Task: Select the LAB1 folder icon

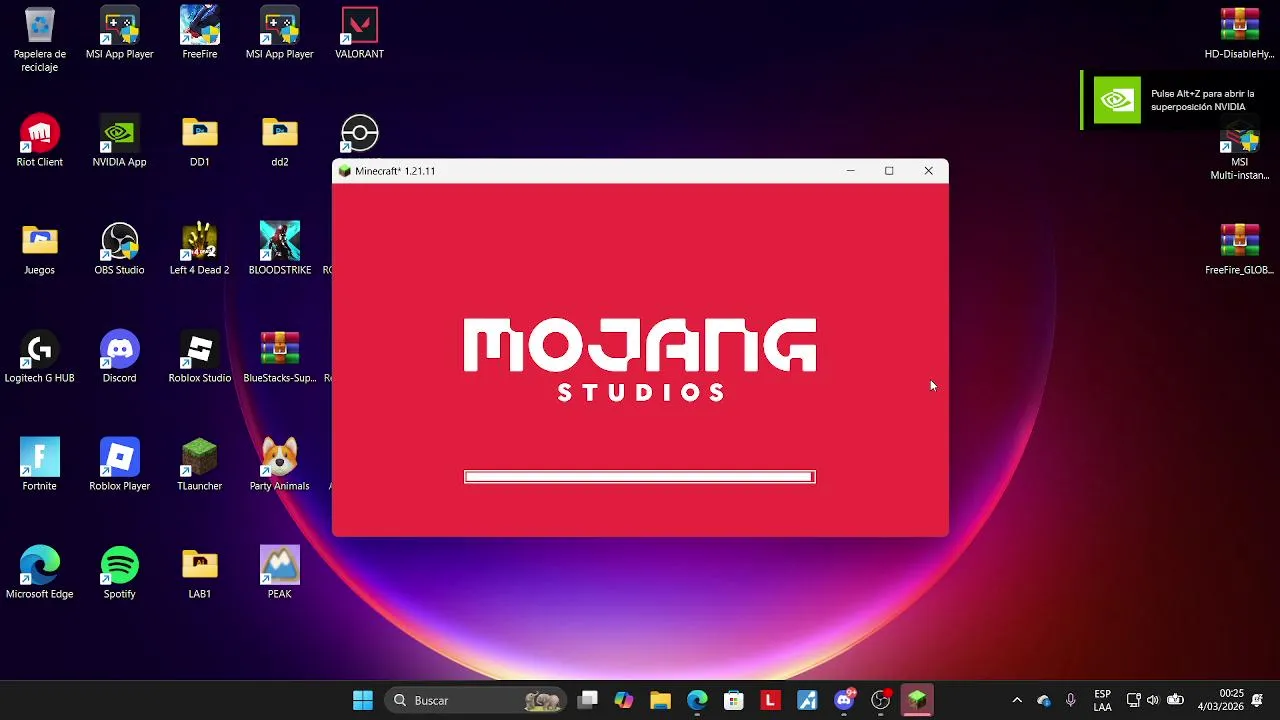Action: tap(200, 573)
